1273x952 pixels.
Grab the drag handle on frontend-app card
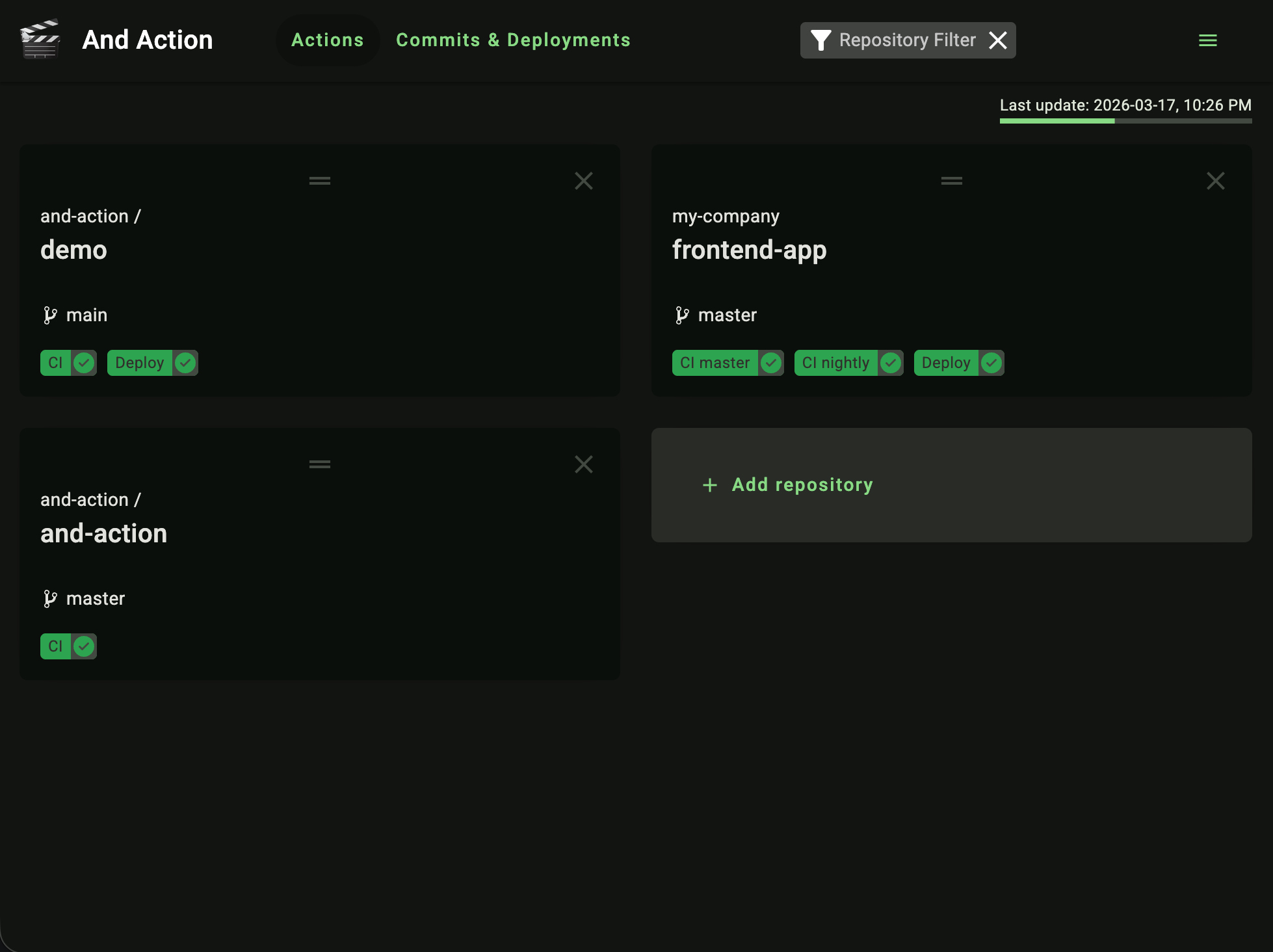click(x=951, y=180)
